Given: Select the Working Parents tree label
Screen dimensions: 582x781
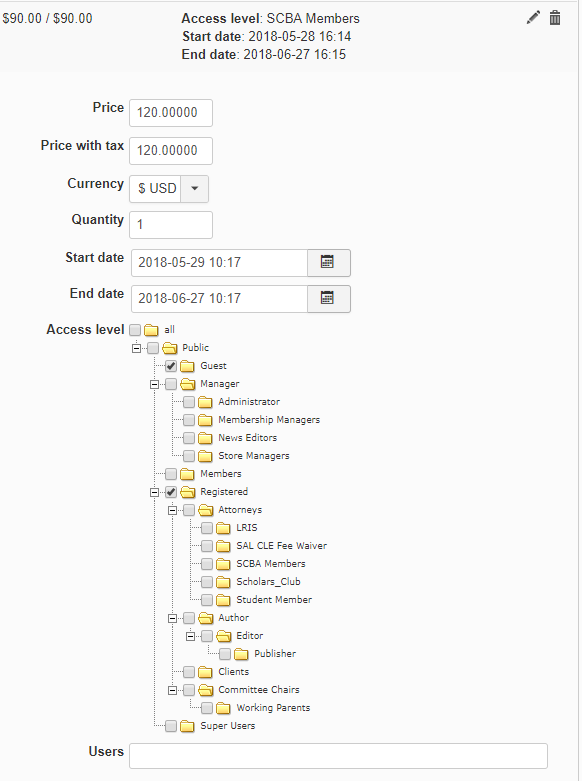Looking at the screenshot, I should point(273,708).
